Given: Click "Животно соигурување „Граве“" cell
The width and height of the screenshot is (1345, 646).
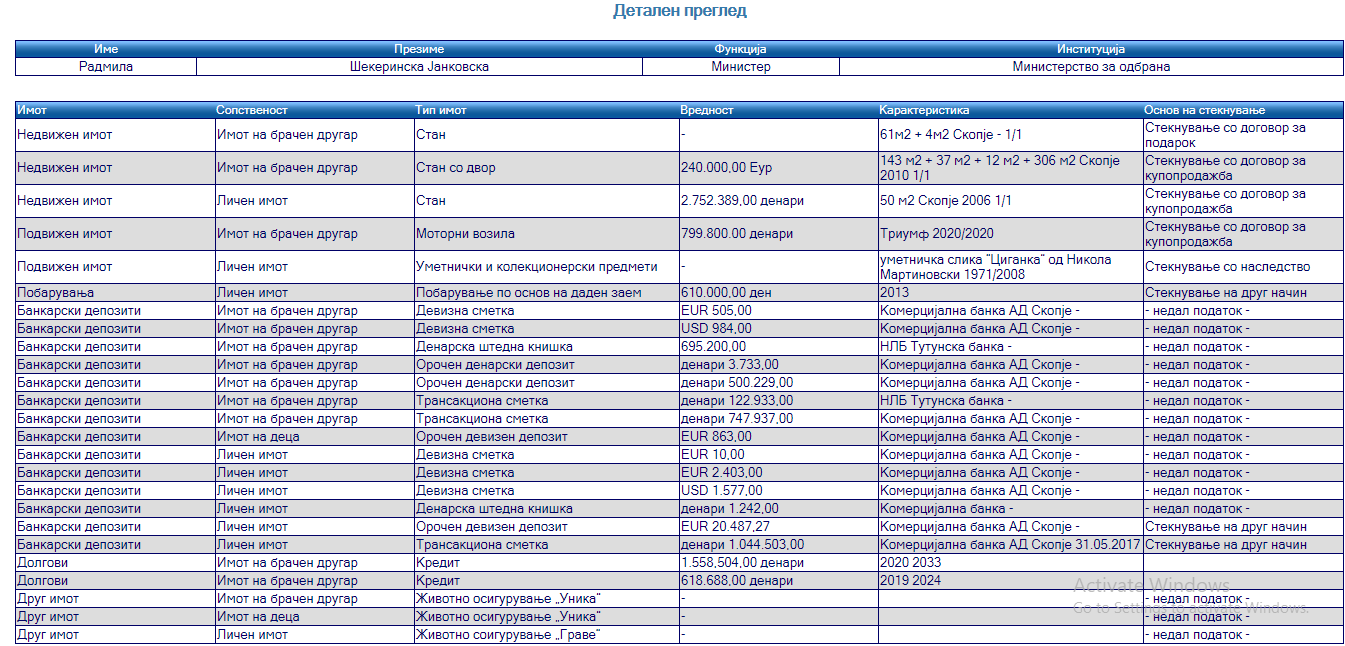Looking at the screenshot, I should [547, 635].
